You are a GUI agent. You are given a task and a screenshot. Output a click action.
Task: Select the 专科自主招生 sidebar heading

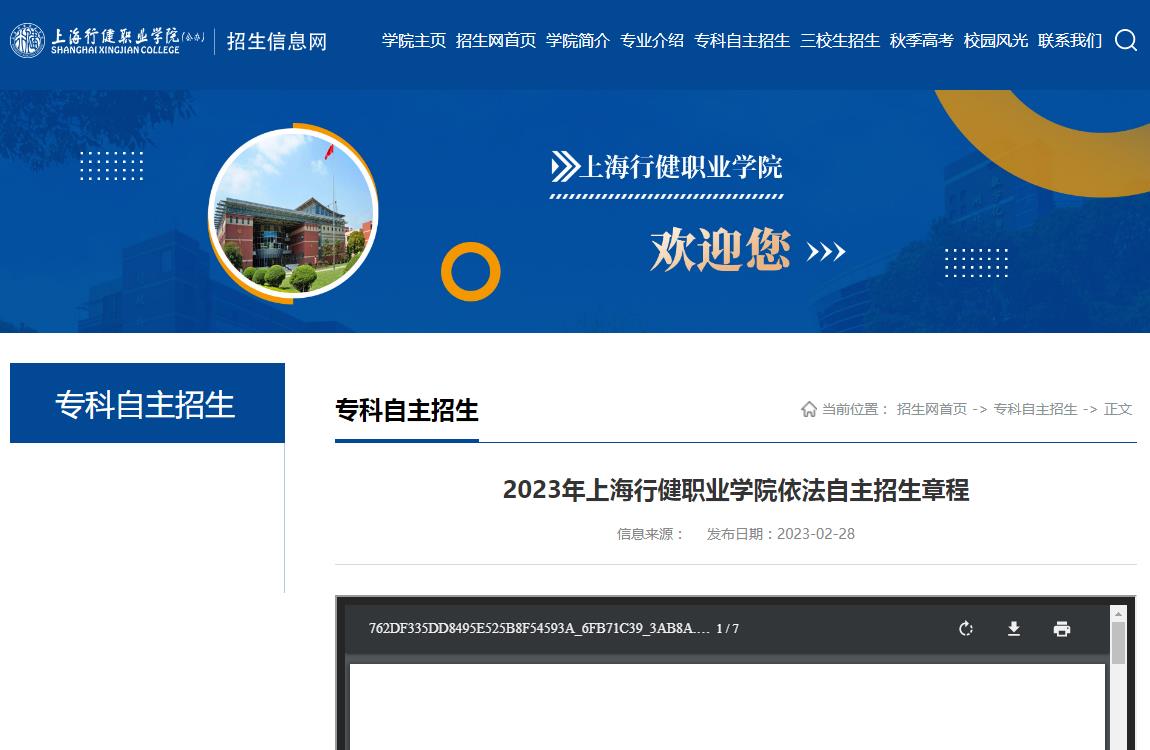click(147, 403)
